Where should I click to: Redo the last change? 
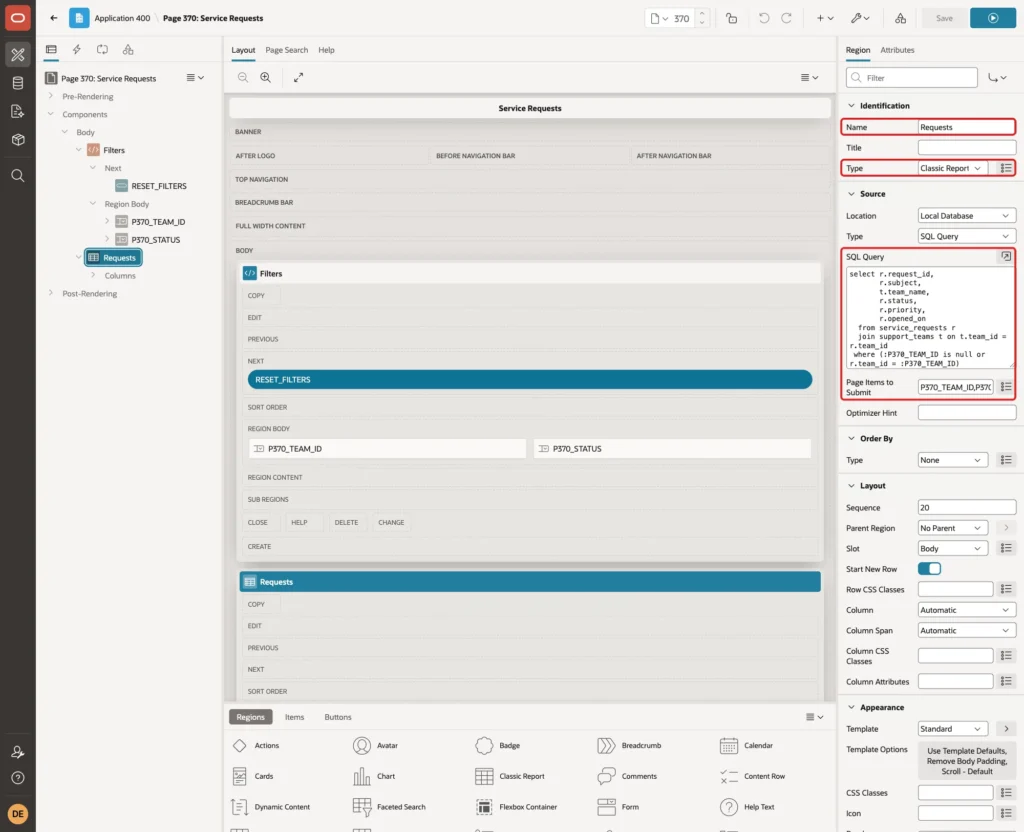tap(786, 18)
